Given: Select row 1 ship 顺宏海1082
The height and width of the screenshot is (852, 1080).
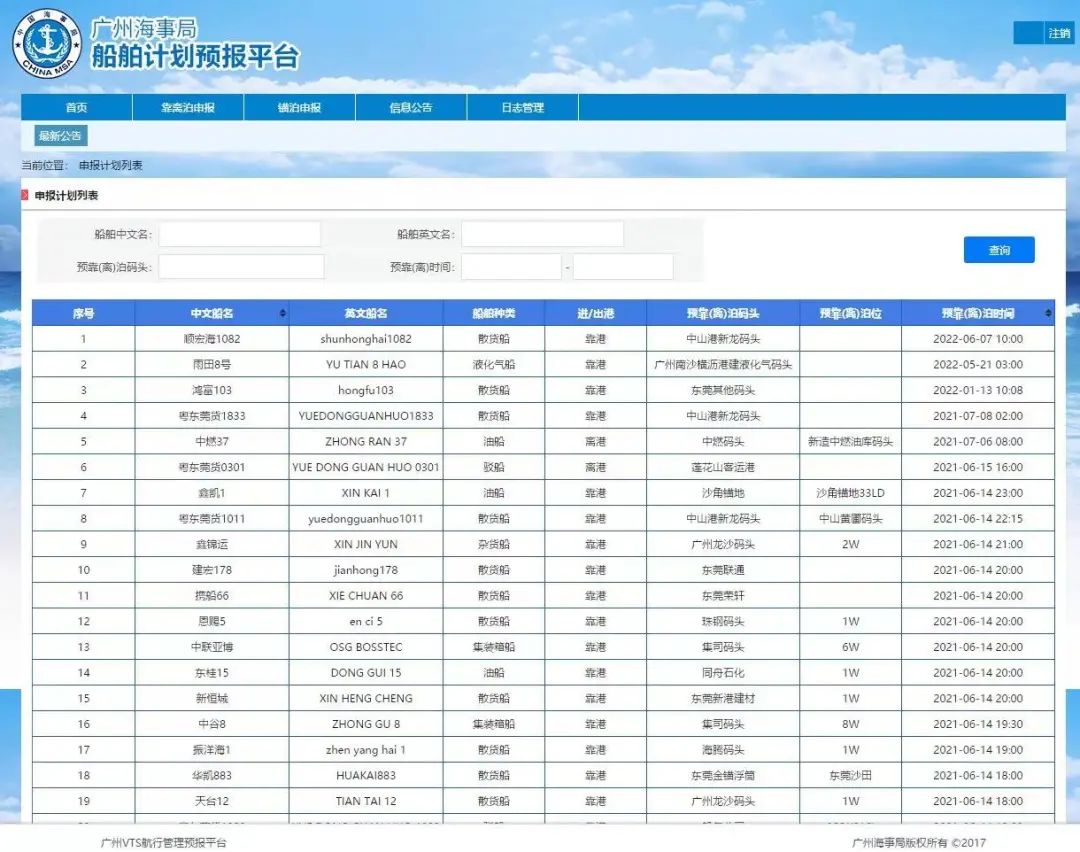Looking at the screenshot, I should tap(211, 339).
